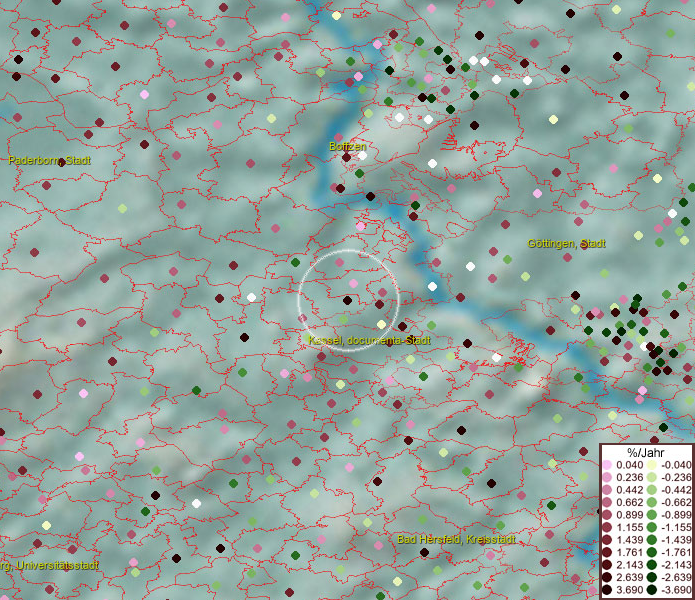The width and height of the screenshot is (695, 600).
Task: Click the 1.761 legend value
Action: click(629, 553)
